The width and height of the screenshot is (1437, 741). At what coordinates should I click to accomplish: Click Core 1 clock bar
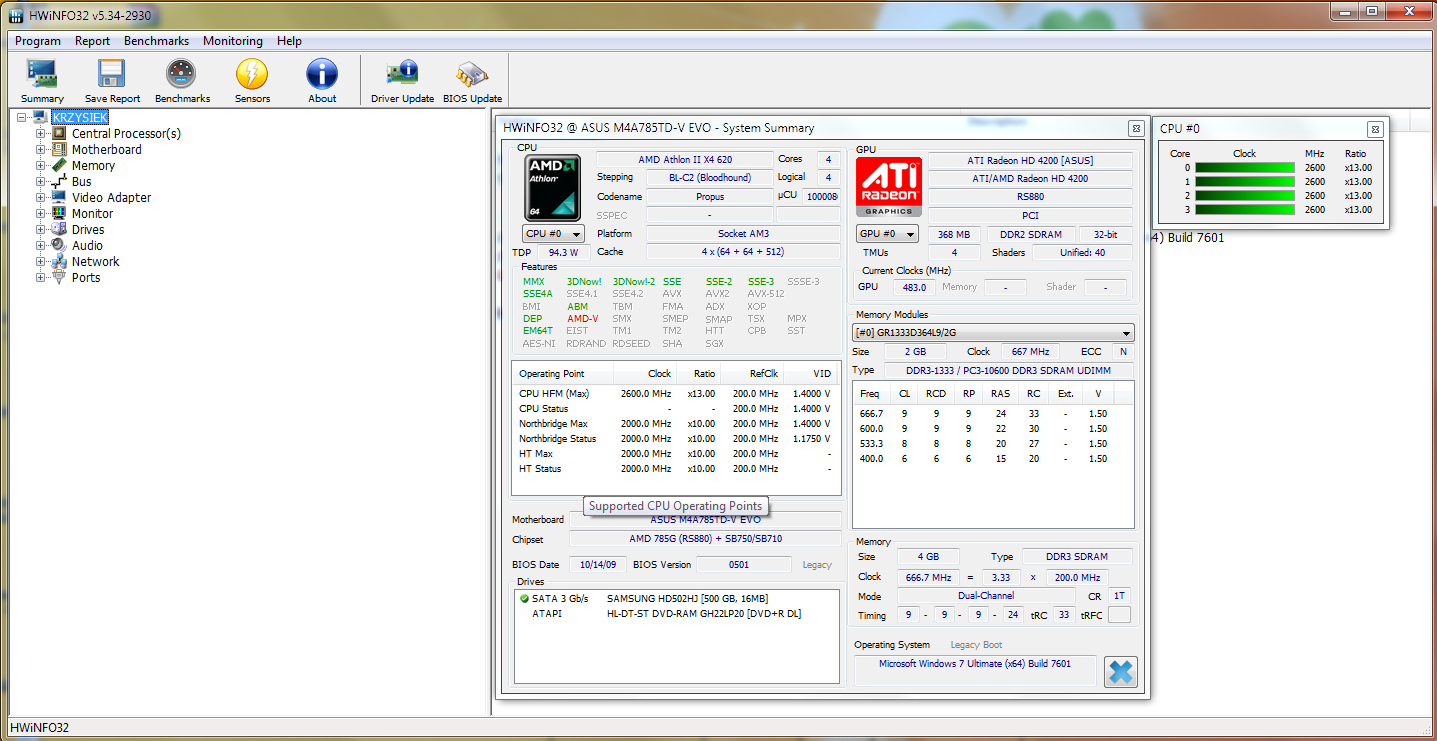coord(1245,182)
